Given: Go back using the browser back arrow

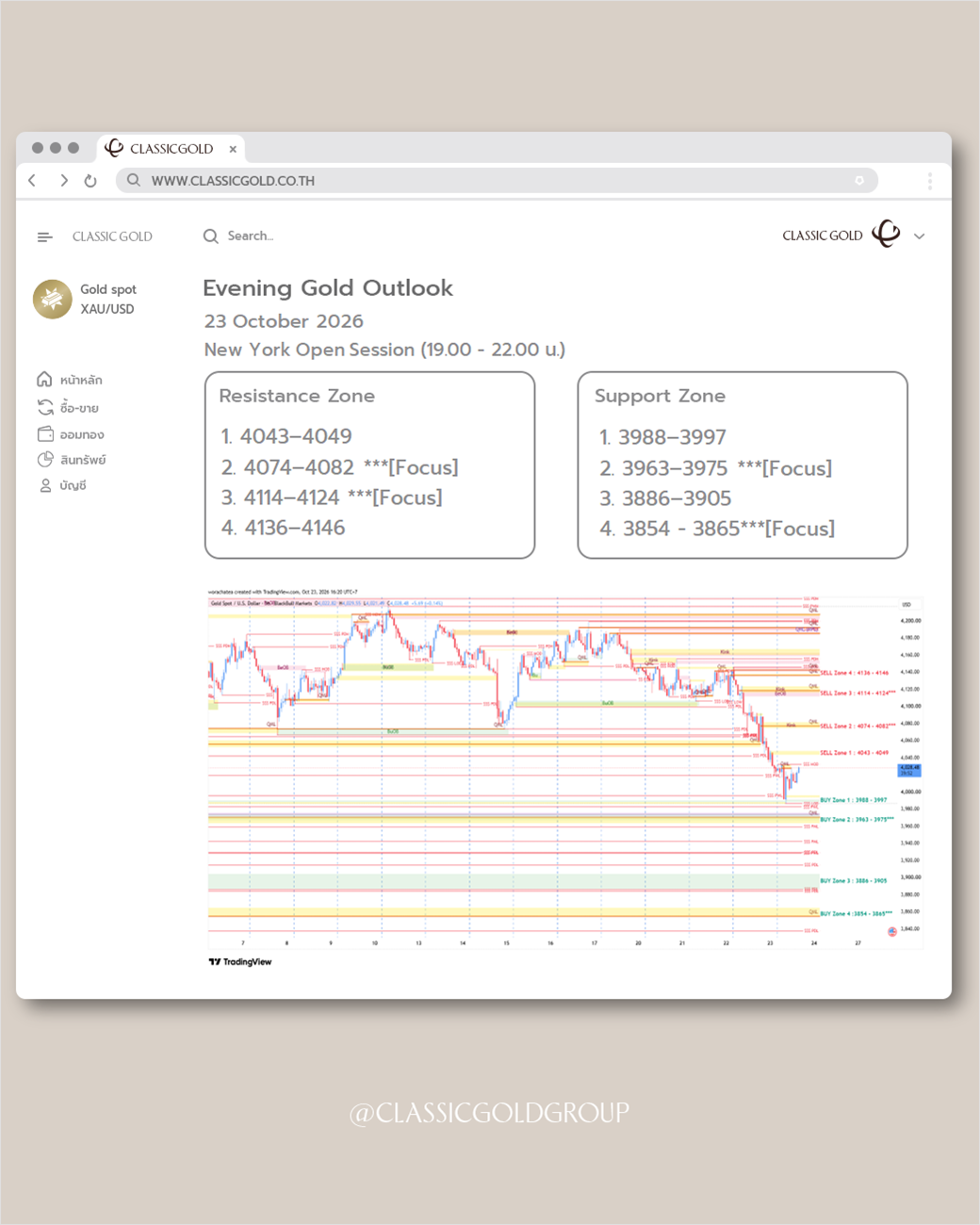Looking at the screenshot, I should click(x=33, y=180).
